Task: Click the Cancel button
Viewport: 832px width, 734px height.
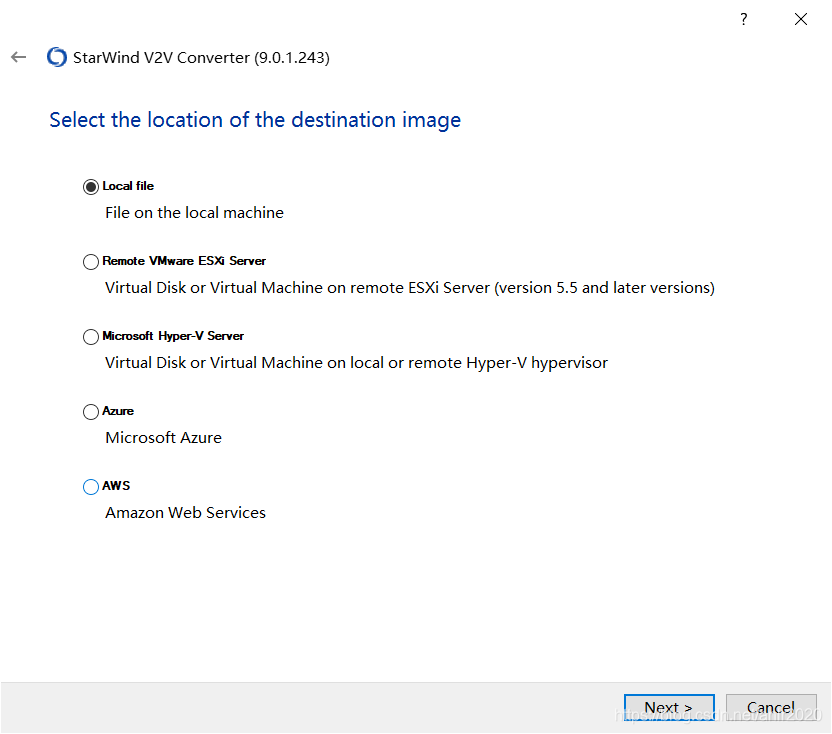Action: [x=771, y=707]
